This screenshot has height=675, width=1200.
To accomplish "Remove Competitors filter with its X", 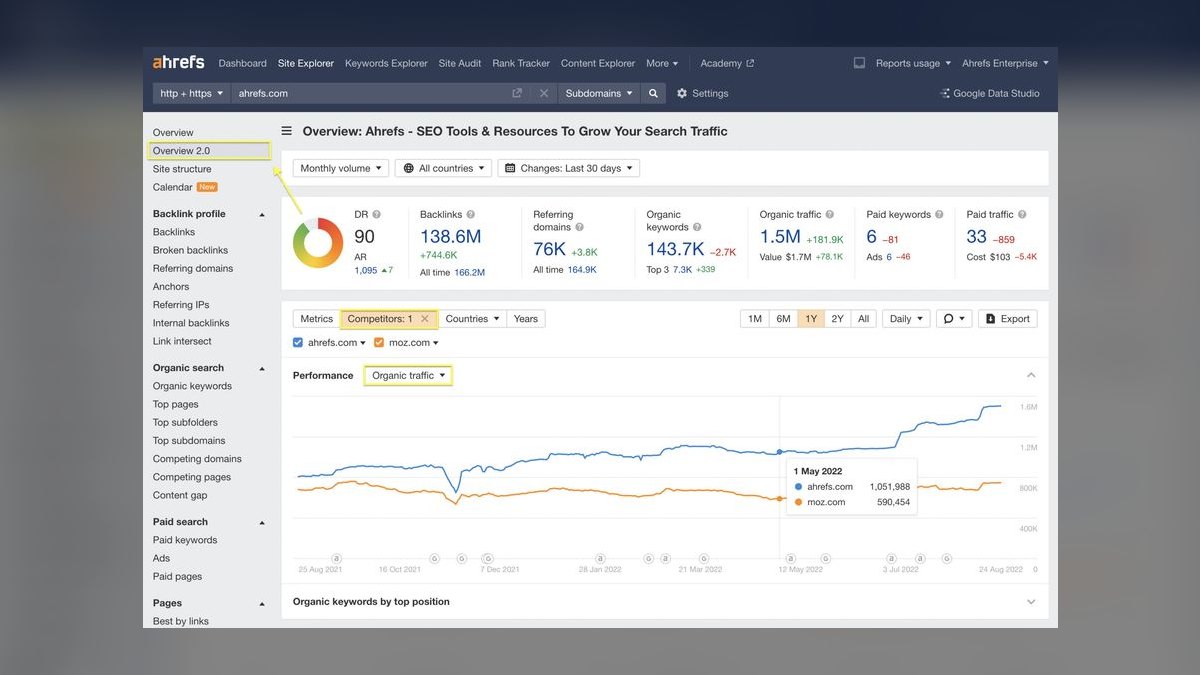I will [x=425, y=319].
